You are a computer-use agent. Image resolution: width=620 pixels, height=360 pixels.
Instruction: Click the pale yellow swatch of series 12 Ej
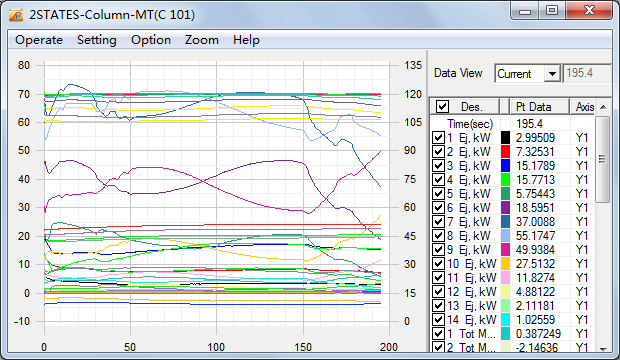(x=505, y=292)
